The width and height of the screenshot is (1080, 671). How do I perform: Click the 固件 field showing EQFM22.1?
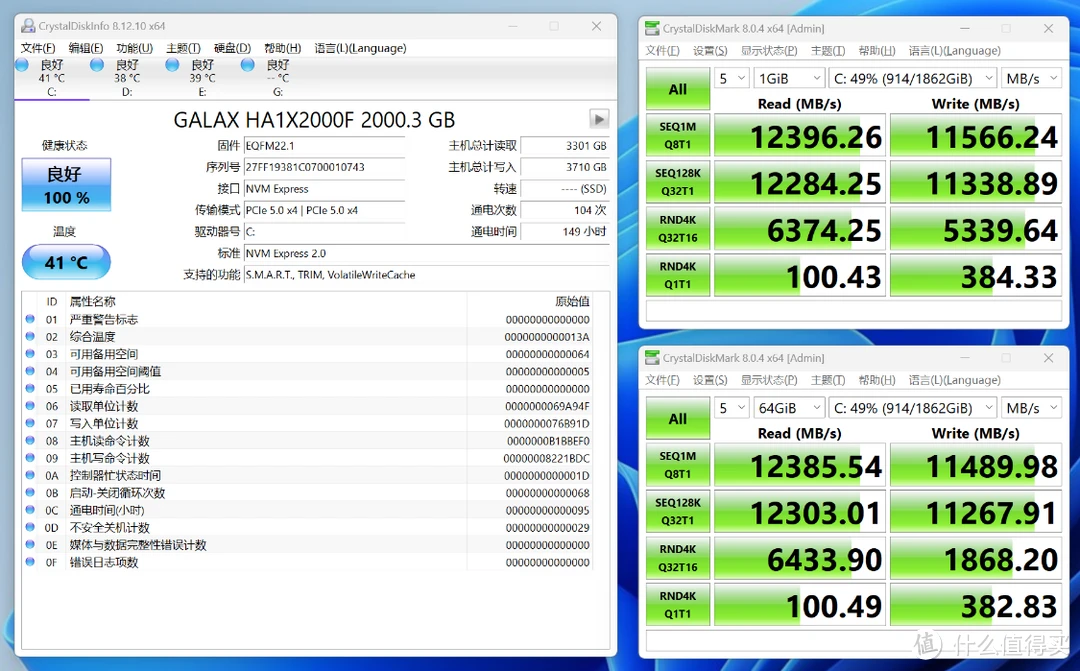[x=324, y=145]
